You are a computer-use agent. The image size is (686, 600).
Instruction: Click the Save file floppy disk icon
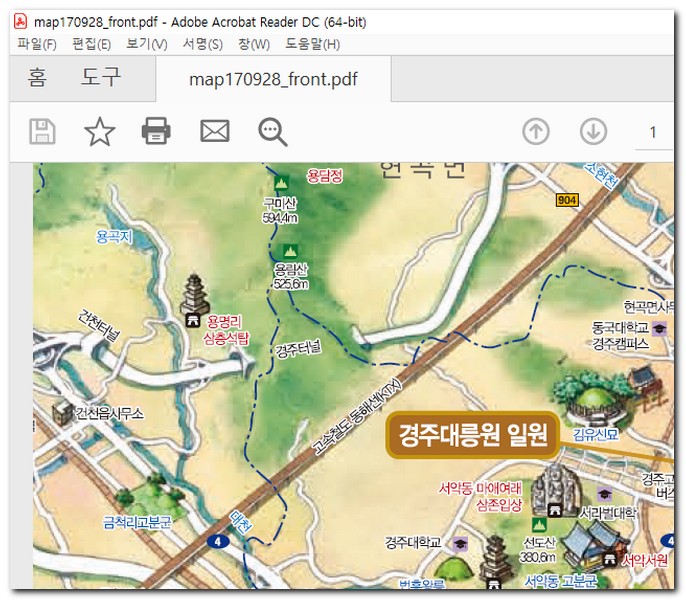click(x=42, y=131)
